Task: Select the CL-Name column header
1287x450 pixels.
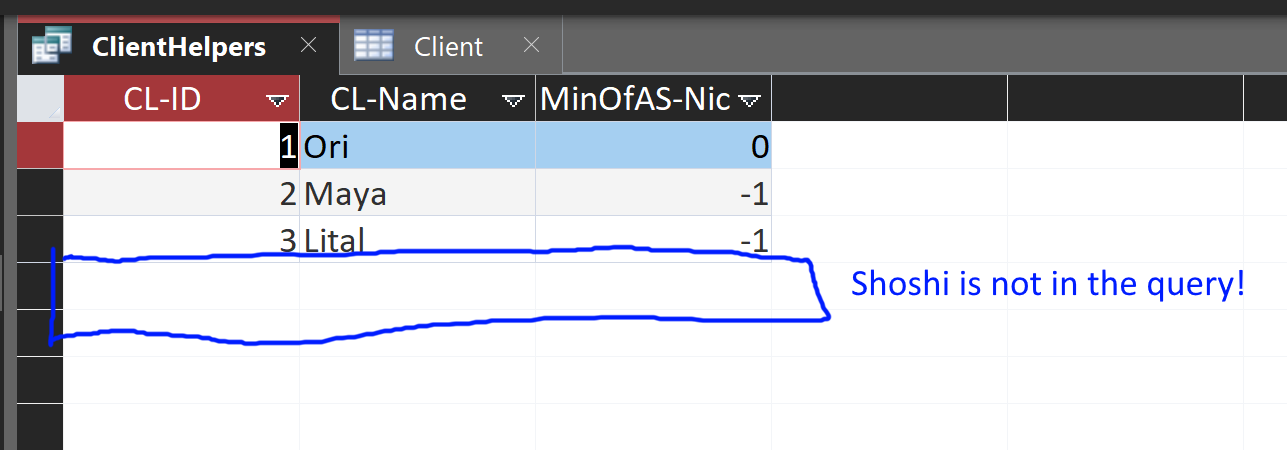Action: point(417,98)
